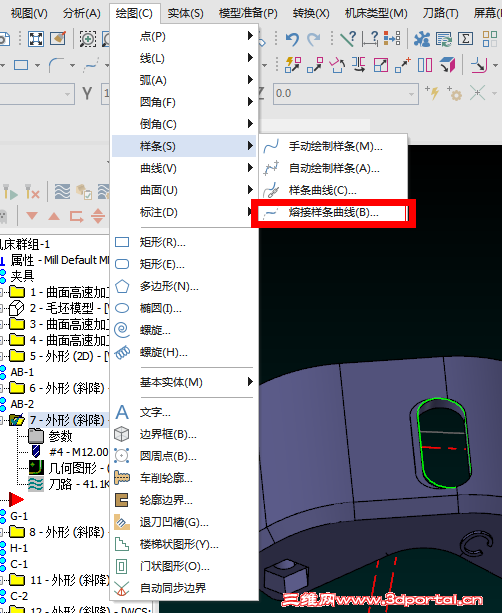Select the 螺旋(H) helix tool
The width and height of the screenshot is (502, 613).
pyautogui.click(x=184, y=352)
